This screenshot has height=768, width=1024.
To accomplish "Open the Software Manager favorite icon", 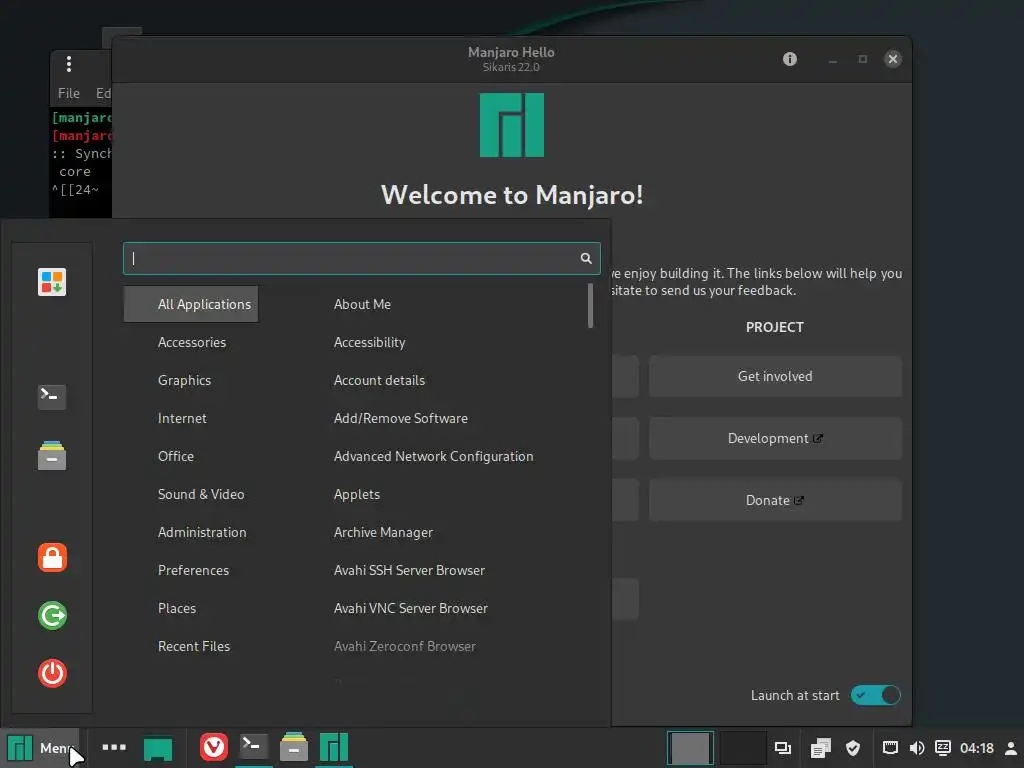I will pyautogui.click(x=52, y=282).
